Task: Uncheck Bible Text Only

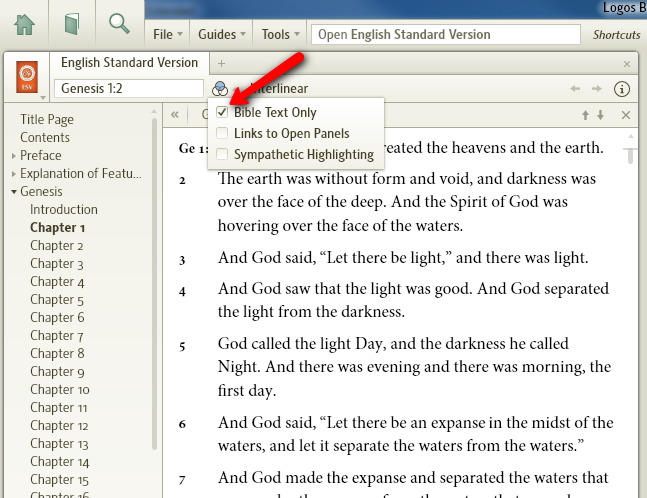Action: pyautogui.click(x=222, y=112)
